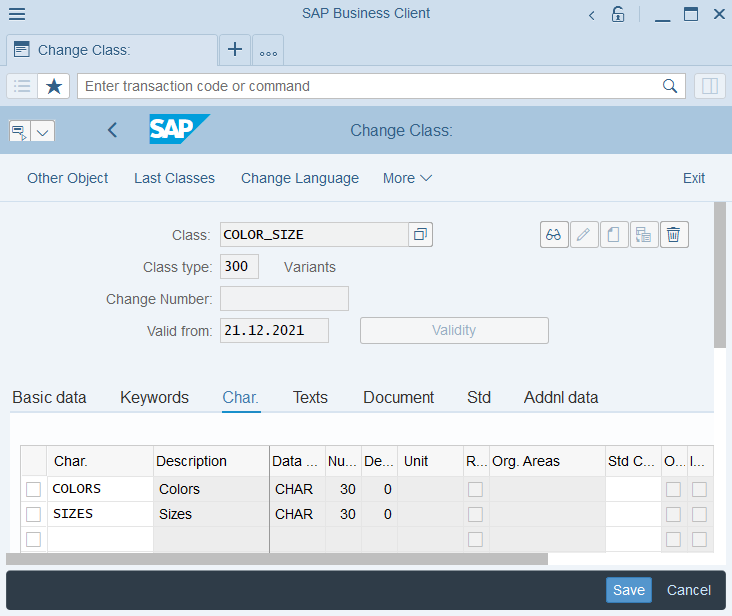Toggle the side panel layout icon
The image size is (732, 616).
click(709, 86)
